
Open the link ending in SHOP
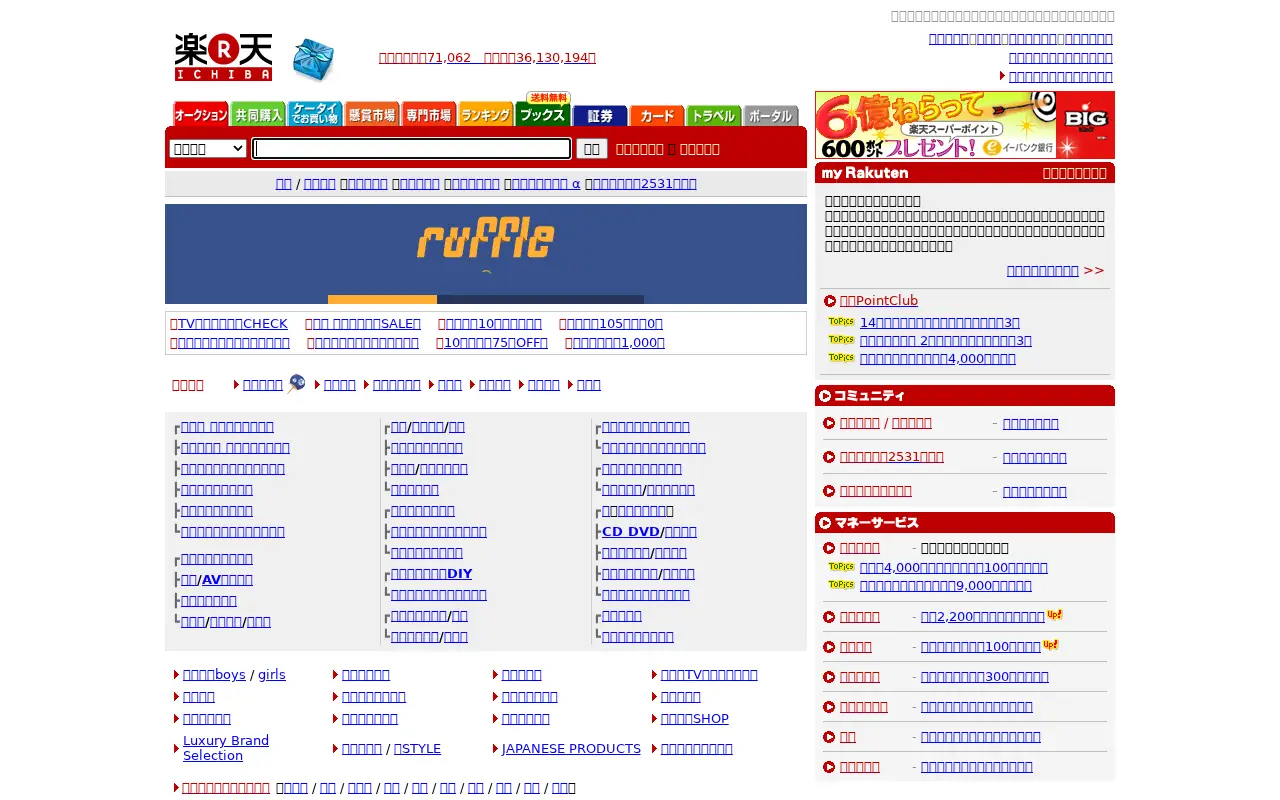[695, 719]
